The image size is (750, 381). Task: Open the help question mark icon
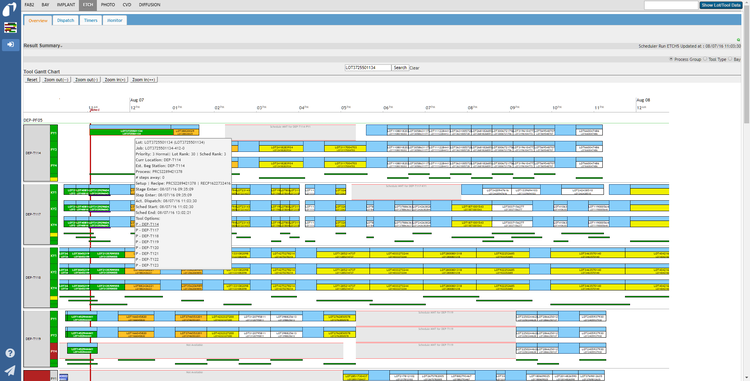click(x=10, y=353)
